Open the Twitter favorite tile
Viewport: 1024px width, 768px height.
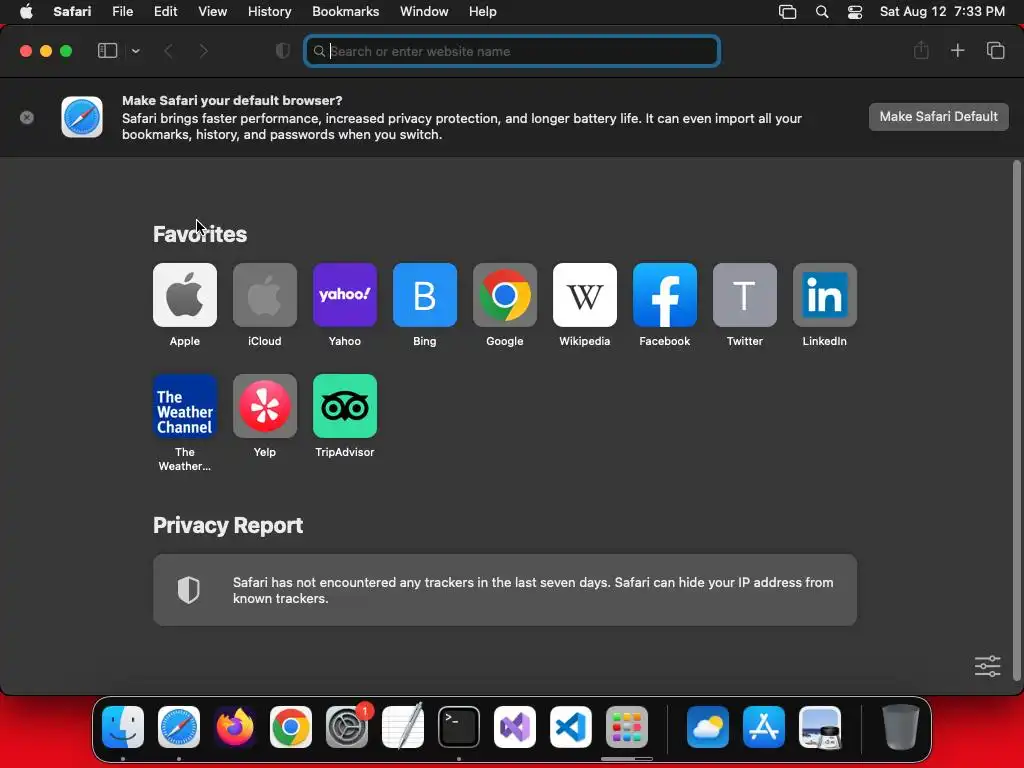[744, 295]
